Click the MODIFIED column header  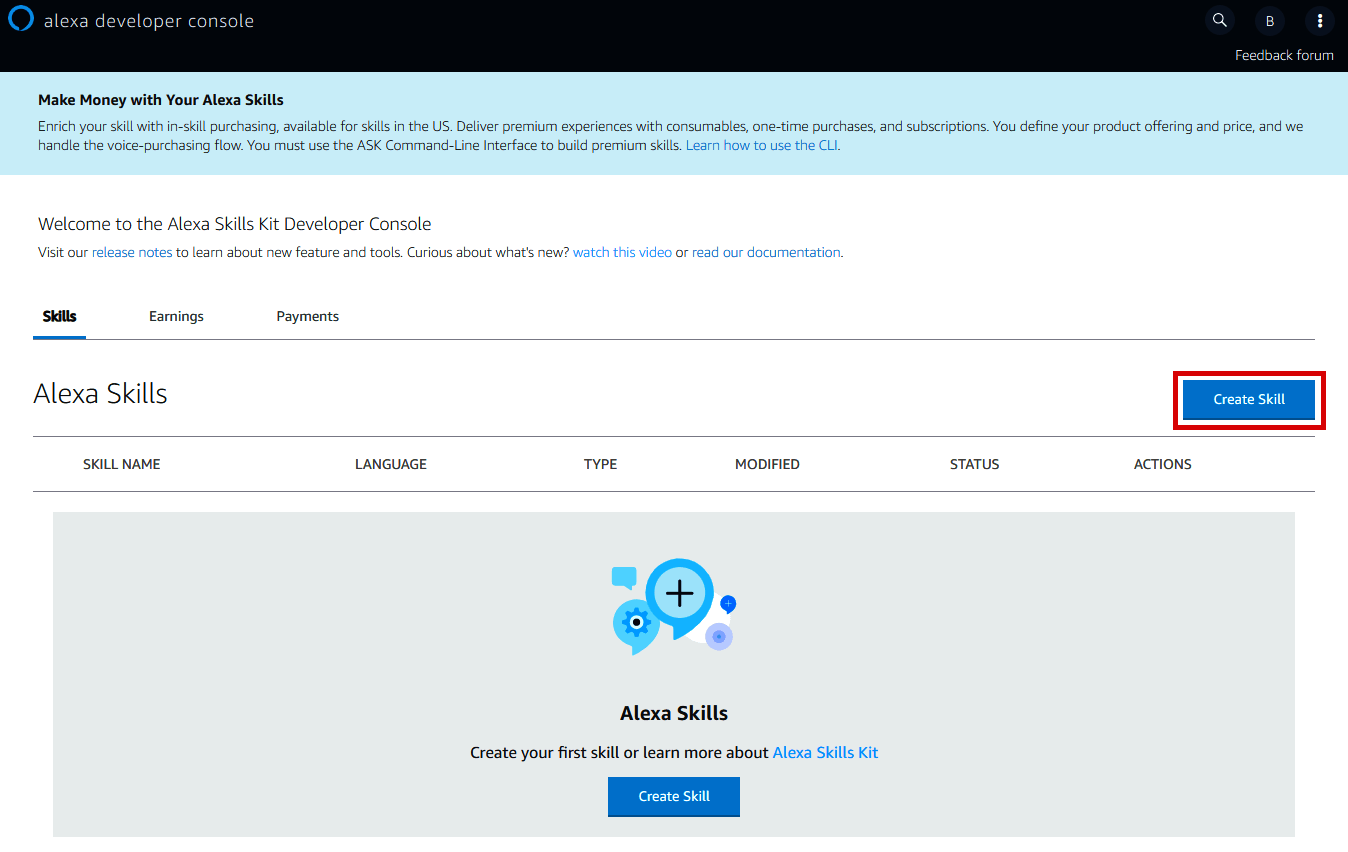click(767, 464)
